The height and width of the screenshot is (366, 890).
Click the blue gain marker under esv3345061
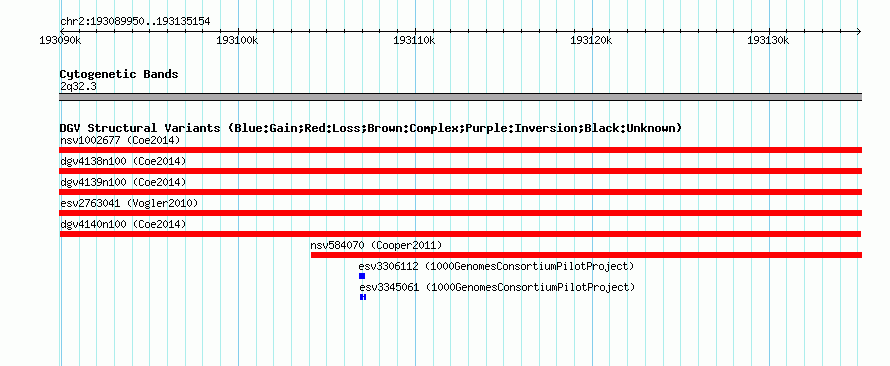[x=363, y=297]
